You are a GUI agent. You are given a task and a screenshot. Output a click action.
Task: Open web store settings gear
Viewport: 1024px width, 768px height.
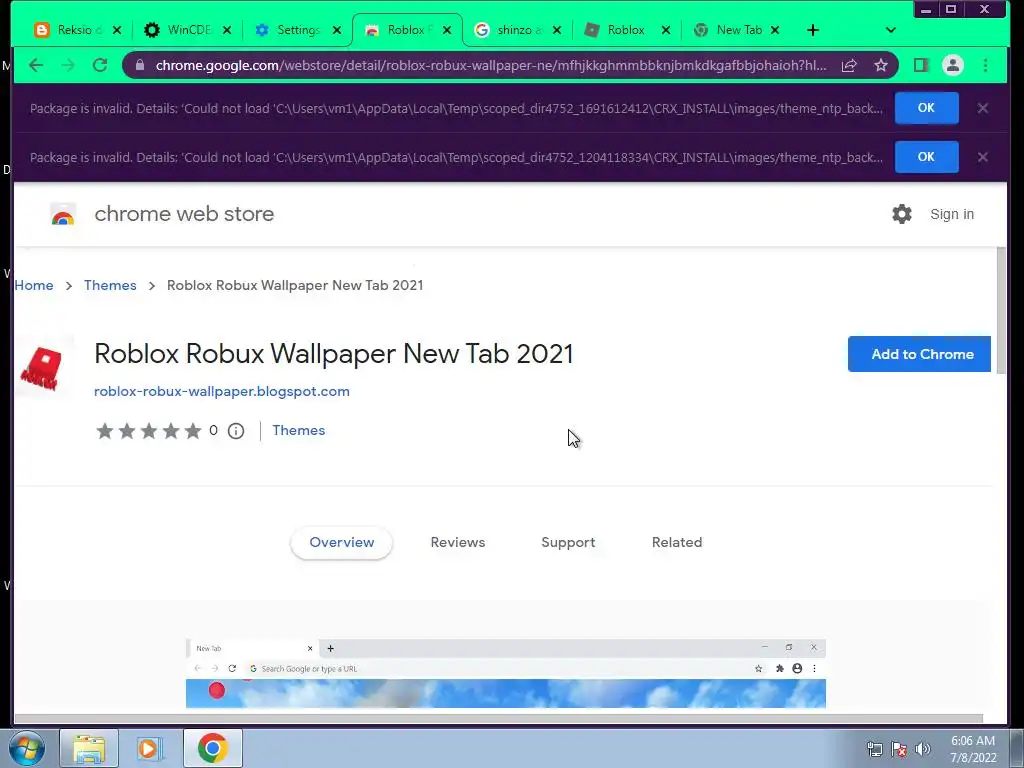tap(902, 214)
